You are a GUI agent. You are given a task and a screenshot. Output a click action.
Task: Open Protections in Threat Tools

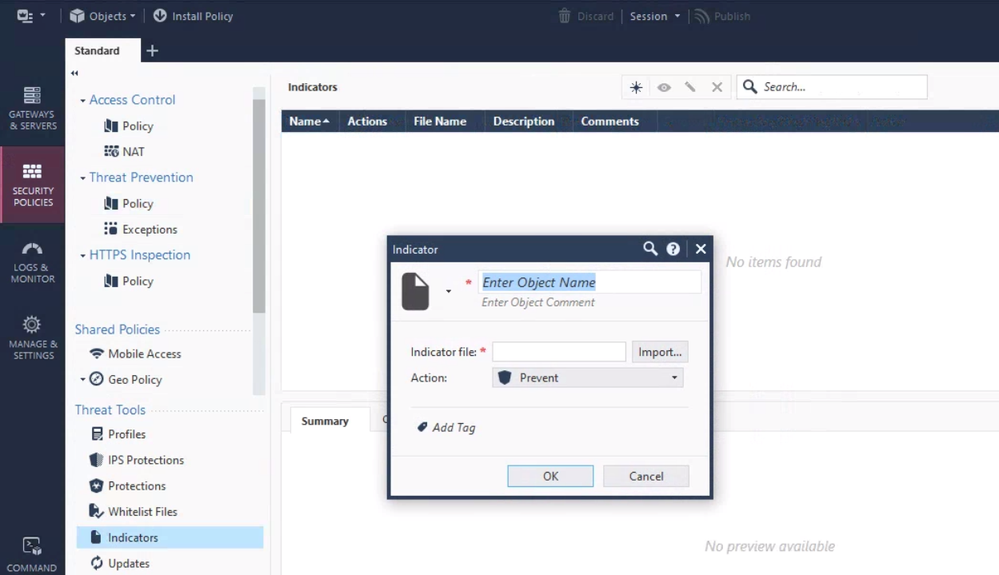tap(128, 486)
